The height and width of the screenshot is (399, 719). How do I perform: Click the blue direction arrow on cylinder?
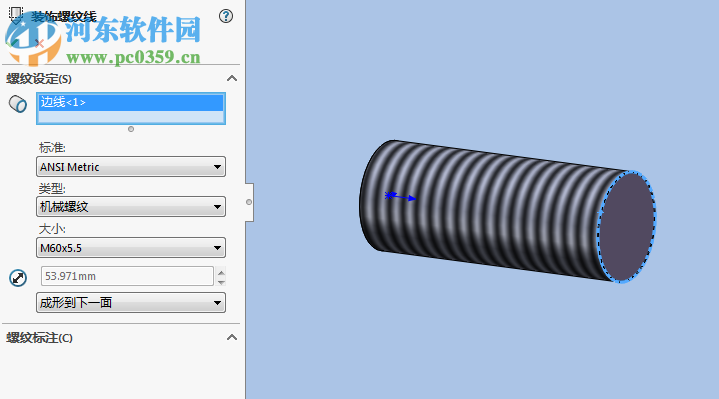click(401, 197)
